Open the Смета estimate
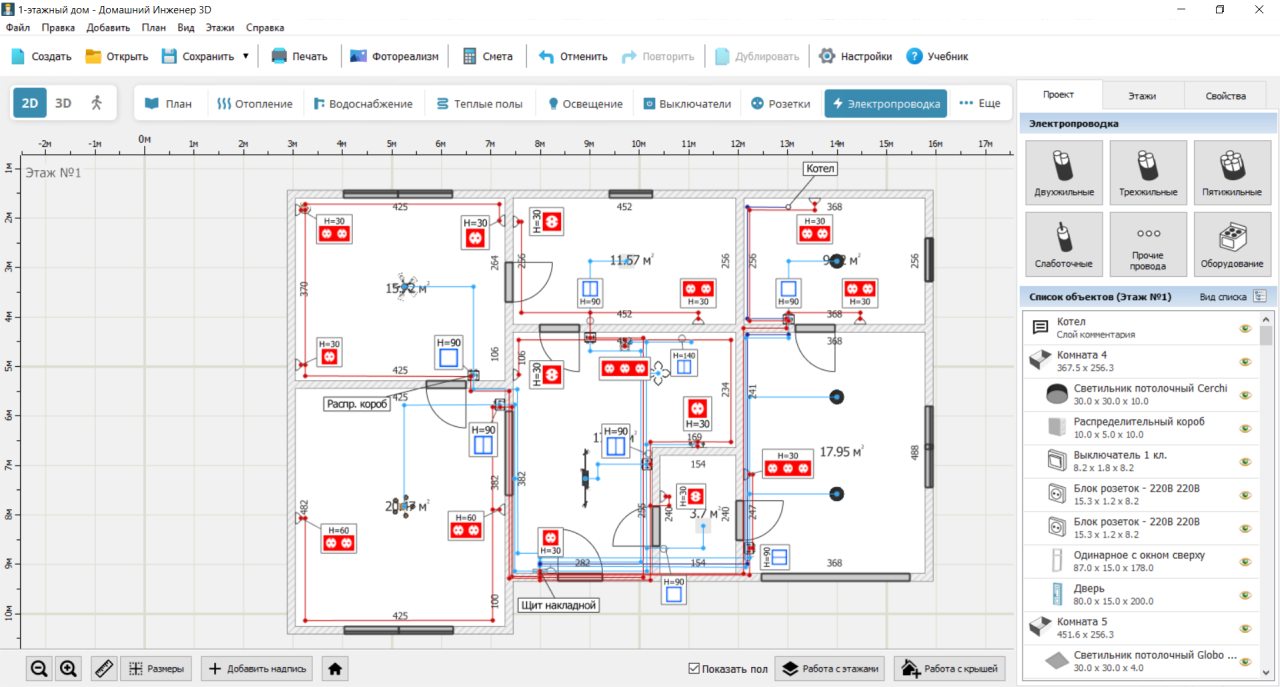Image resolution: width=1280 pixels, height=687 pixels. coord(487,56)
